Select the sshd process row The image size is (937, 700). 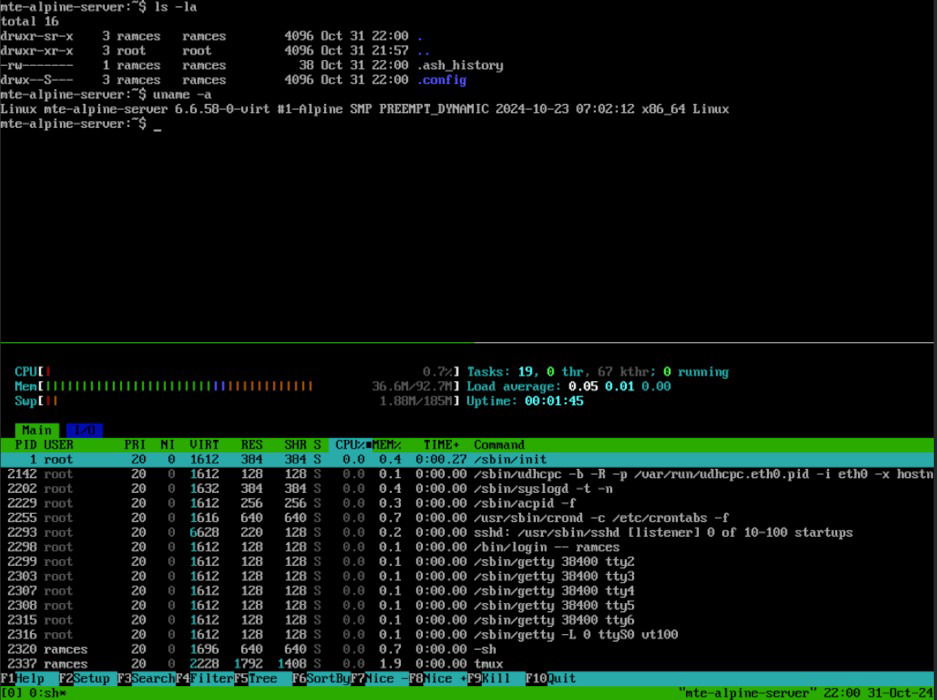(300, 532)
